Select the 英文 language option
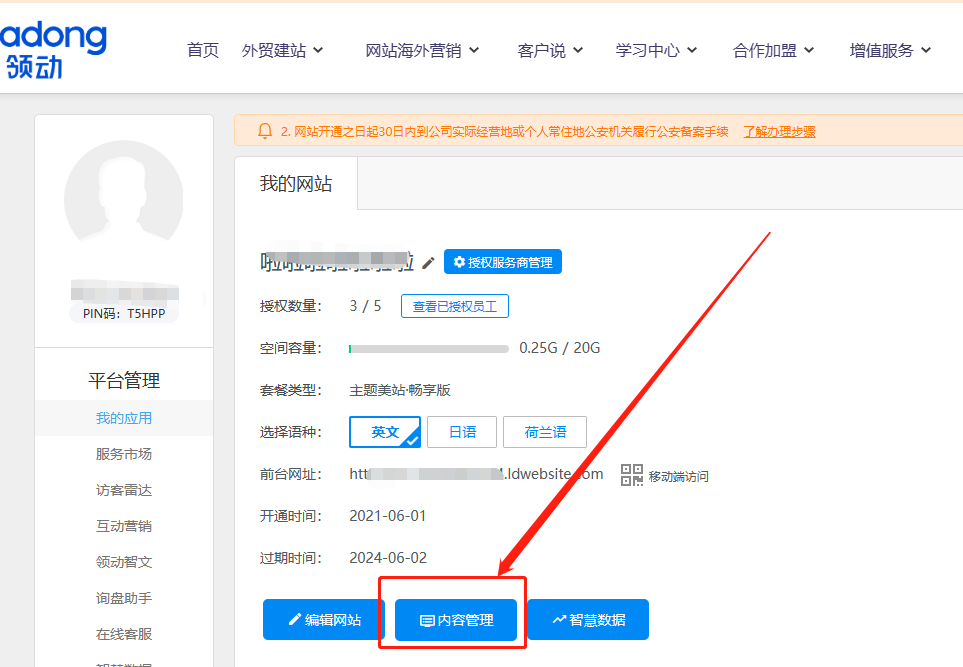 [x=384, y=432]
